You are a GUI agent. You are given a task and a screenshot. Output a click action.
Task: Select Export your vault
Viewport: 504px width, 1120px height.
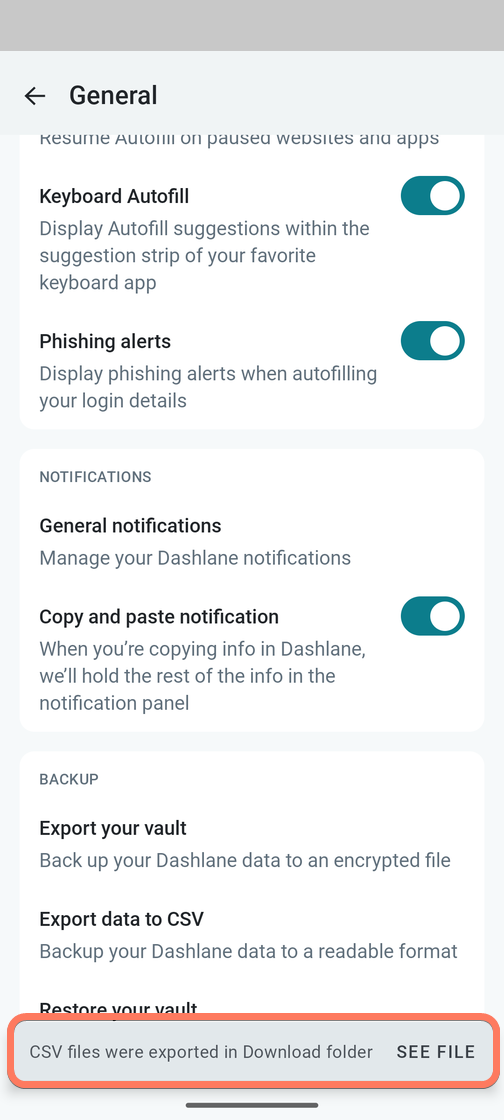click(252, 844)
